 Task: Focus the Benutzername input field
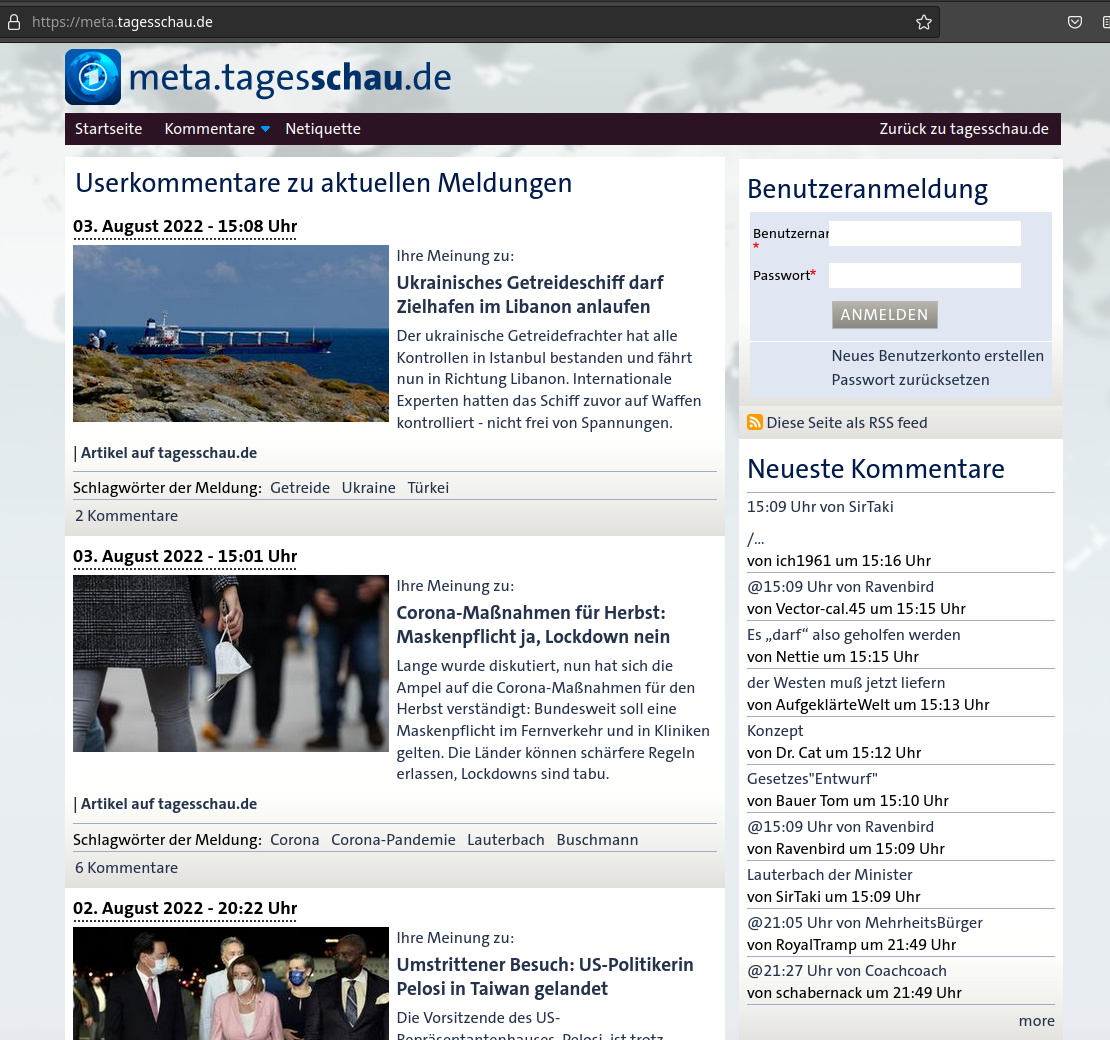pos(925,234)
